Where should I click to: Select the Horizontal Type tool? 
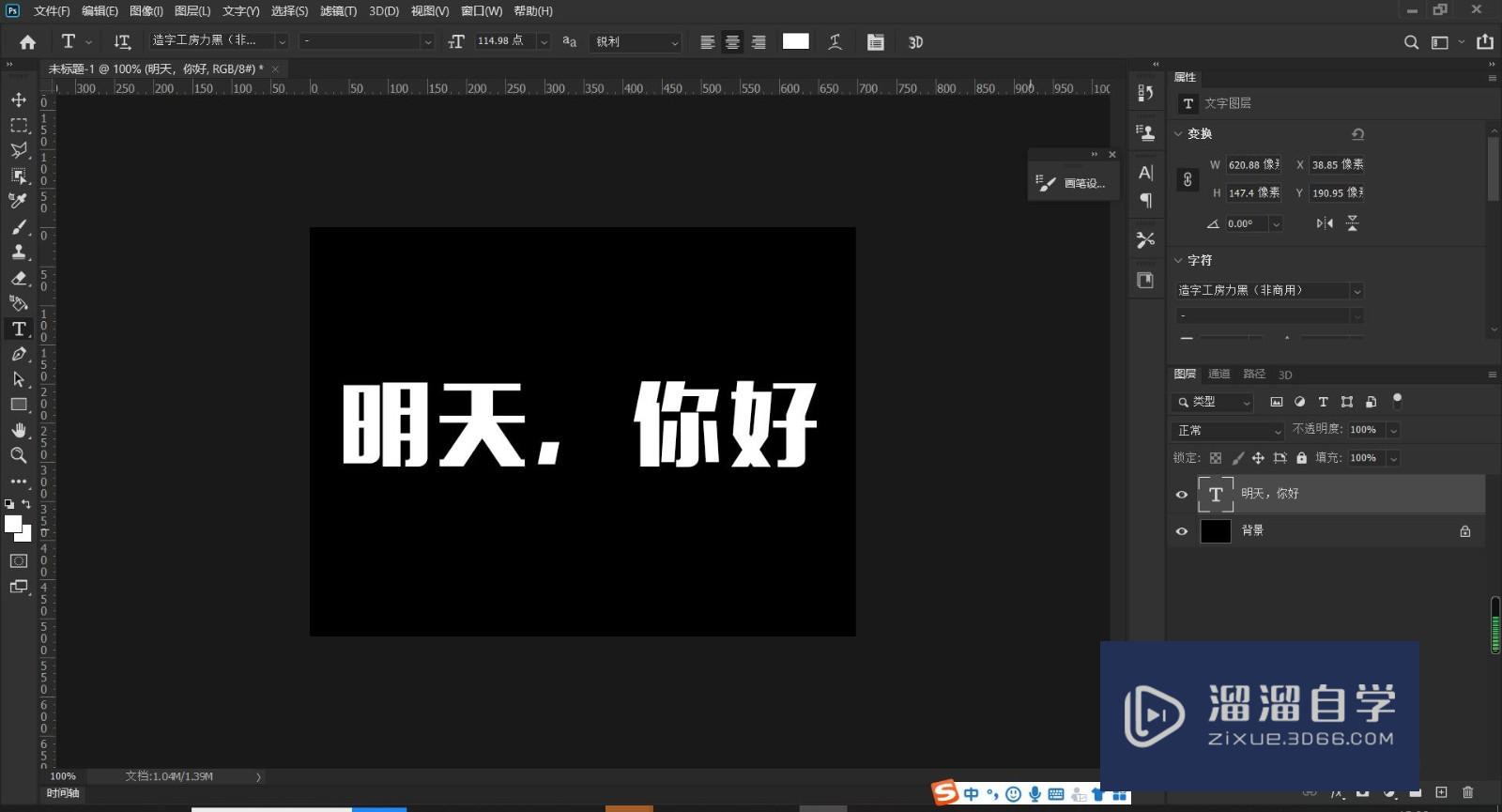click(19, 329)
